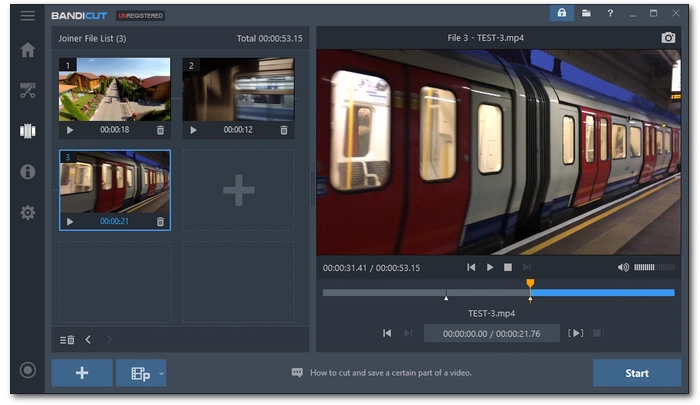This screenshot has height=405, width=700.
Task: Click the bracket-stop segment icon
Action: click(597, 333)
